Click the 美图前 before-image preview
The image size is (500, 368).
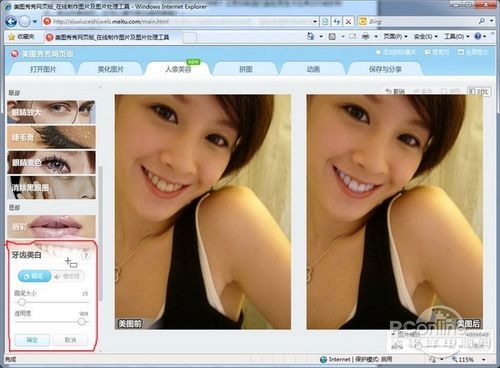click(x=203, y=212)
